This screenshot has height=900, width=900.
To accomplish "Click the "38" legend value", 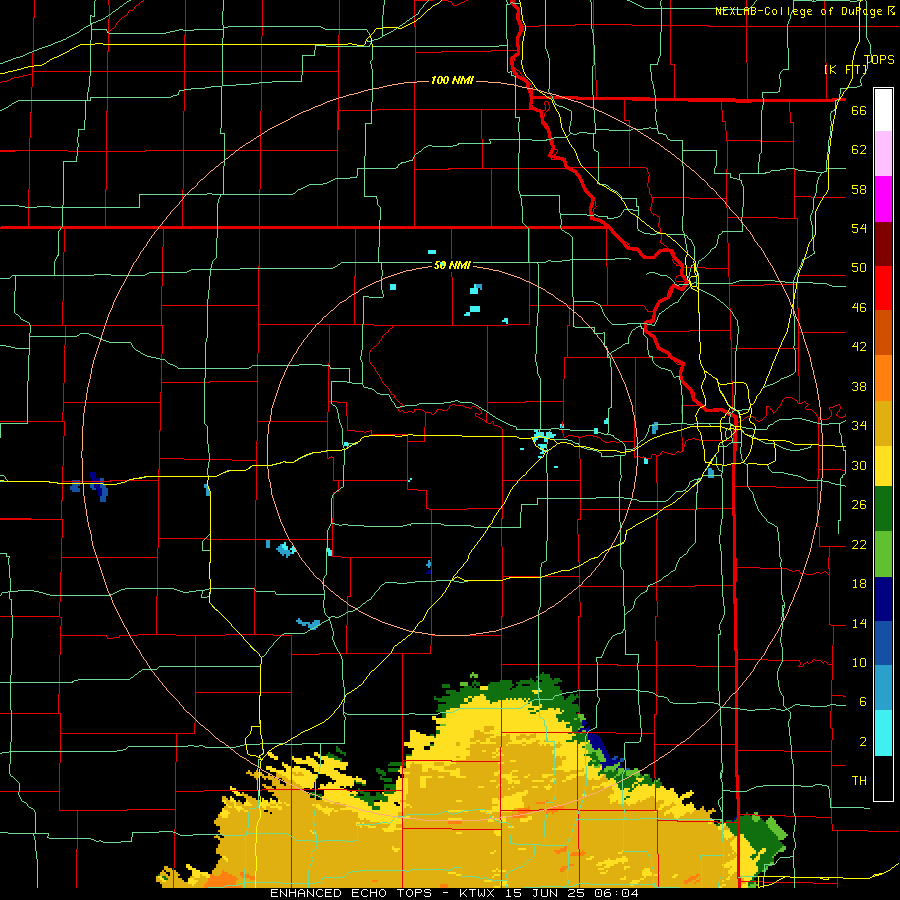I will point(859,386).
